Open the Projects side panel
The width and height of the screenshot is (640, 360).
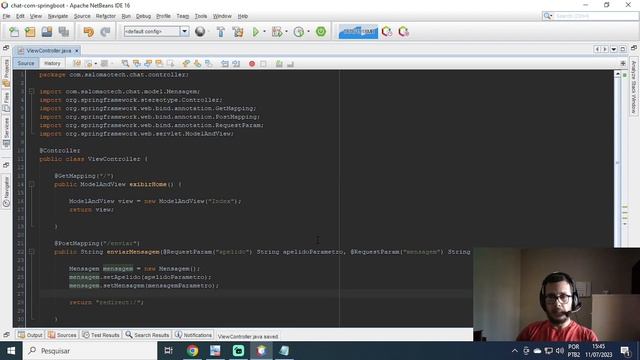[6, 72]
